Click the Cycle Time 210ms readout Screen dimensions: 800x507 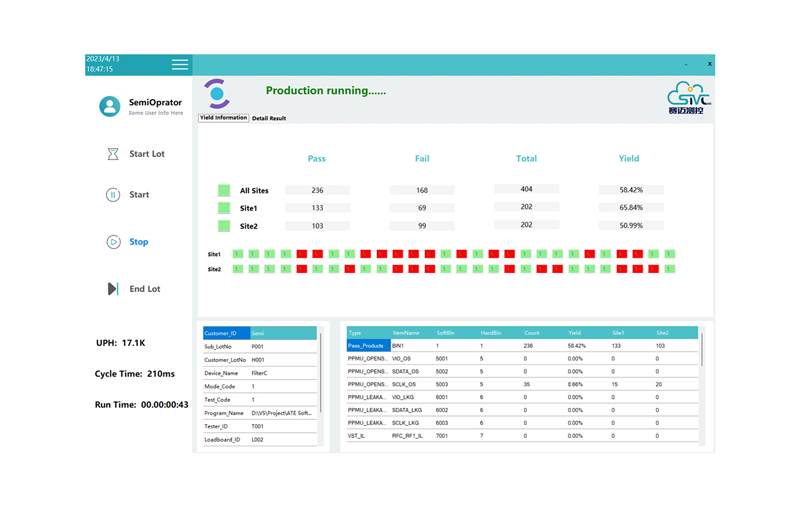[135, 374]
